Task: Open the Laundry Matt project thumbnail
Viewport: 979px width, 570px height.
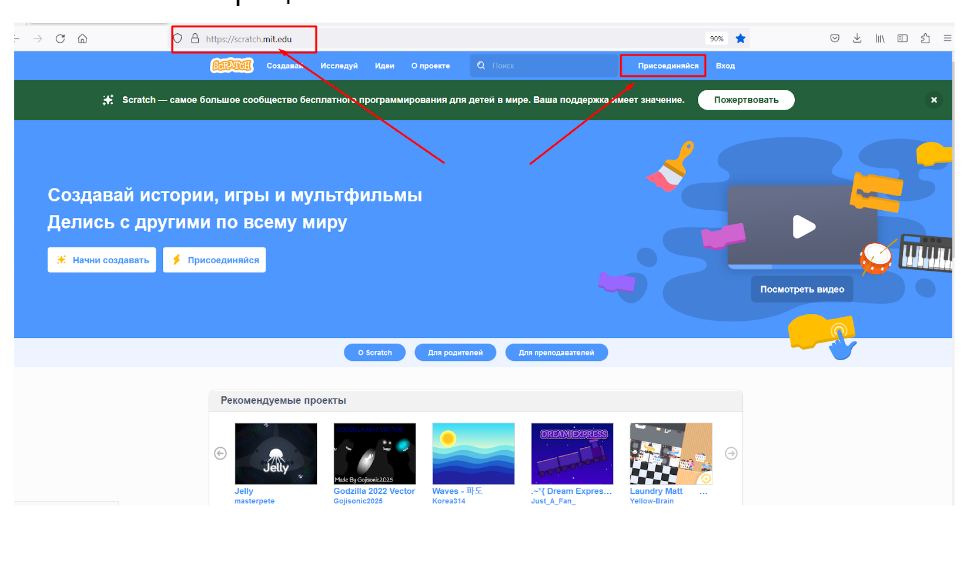Action: point(671,454)
